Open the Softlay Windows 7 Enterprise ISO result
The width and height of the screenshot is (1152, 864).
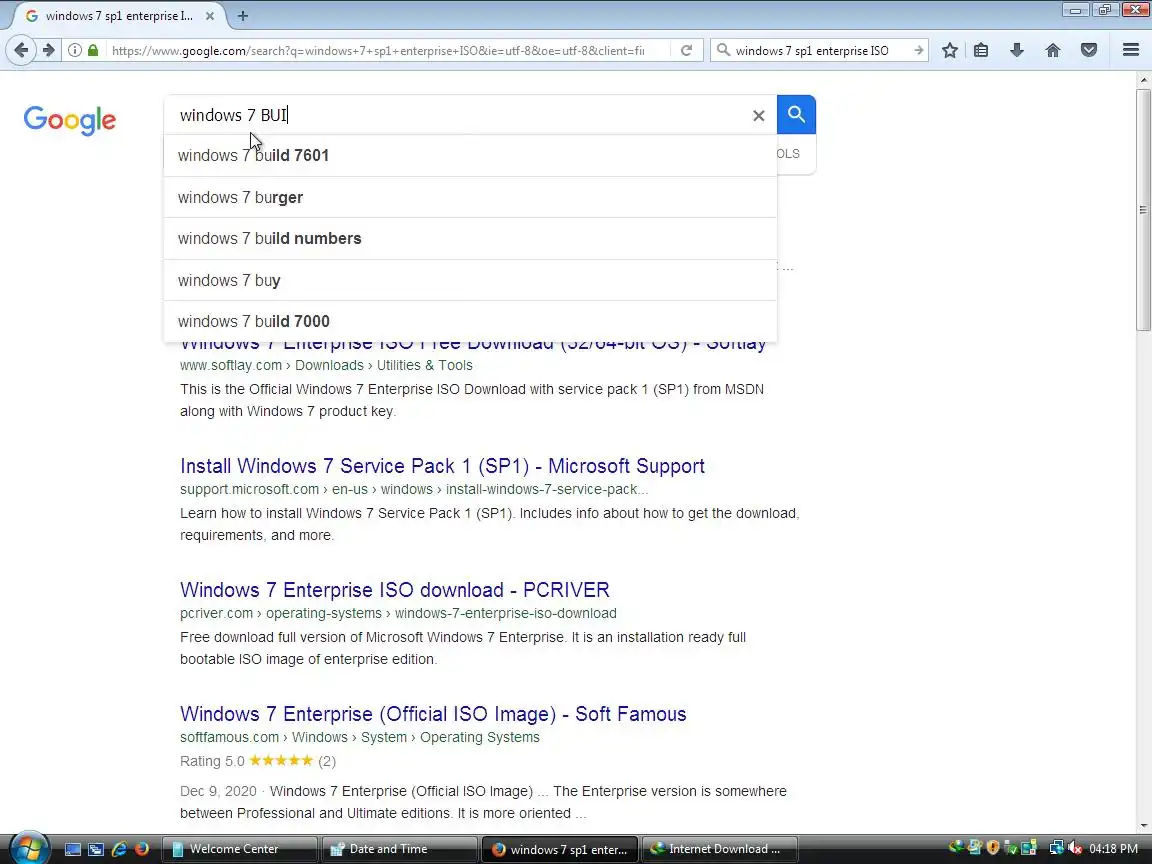(x=472, y=347)
